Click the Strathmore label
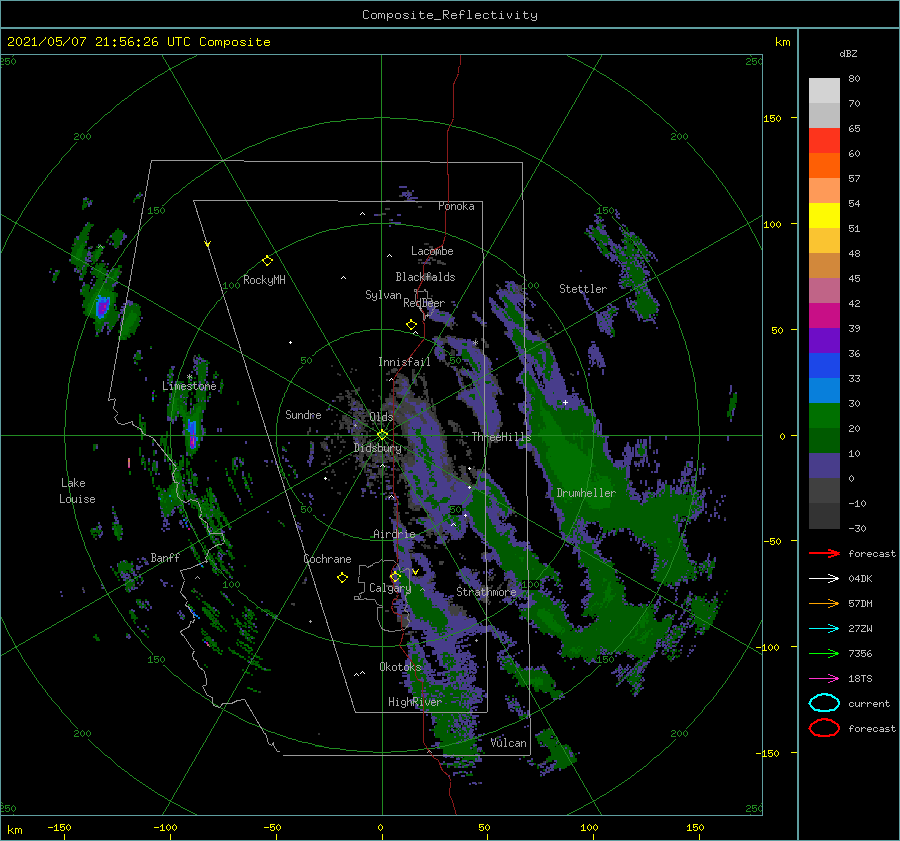 pyautogui.click(x=486, y=592)
